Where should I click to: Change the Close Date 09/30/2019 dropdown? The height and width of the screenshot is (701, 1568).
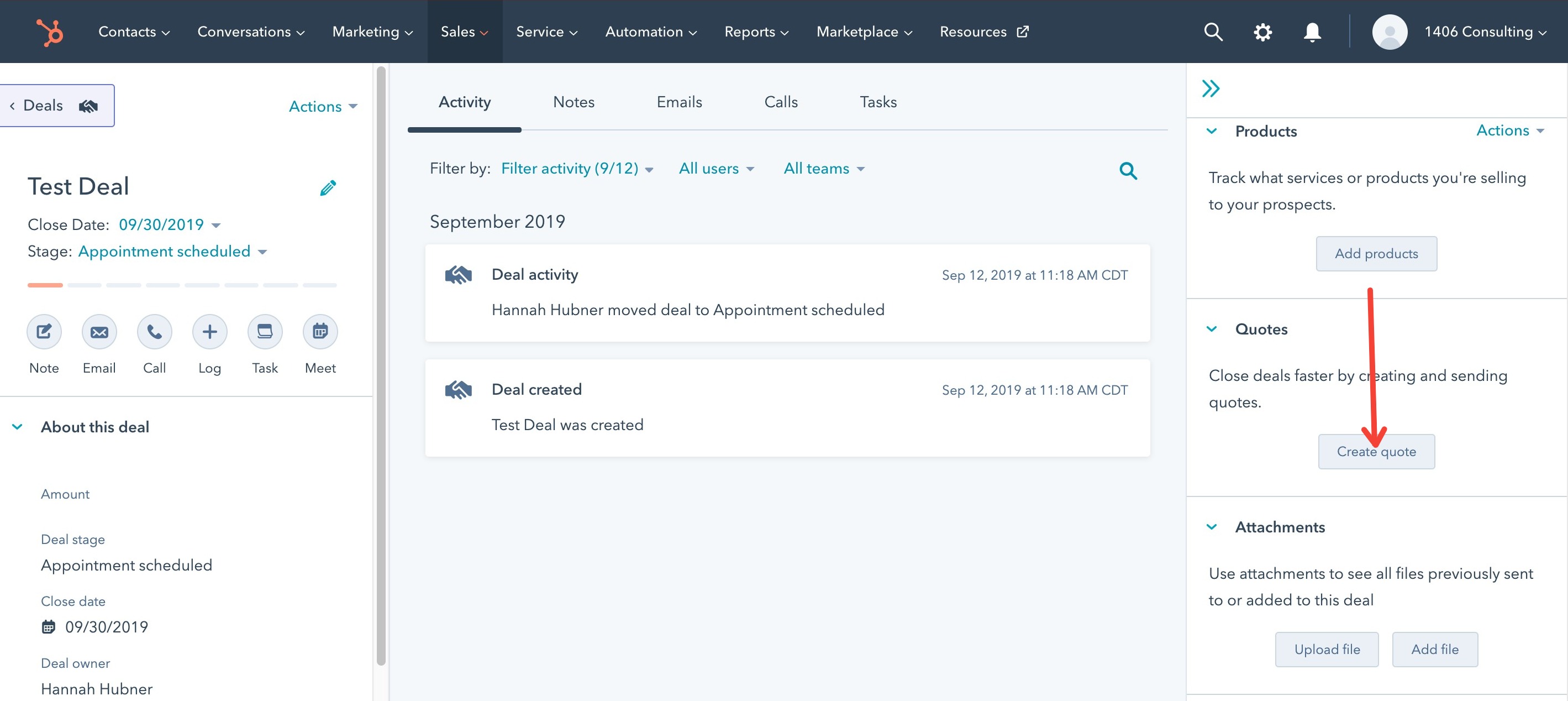[x=169, y=225]
